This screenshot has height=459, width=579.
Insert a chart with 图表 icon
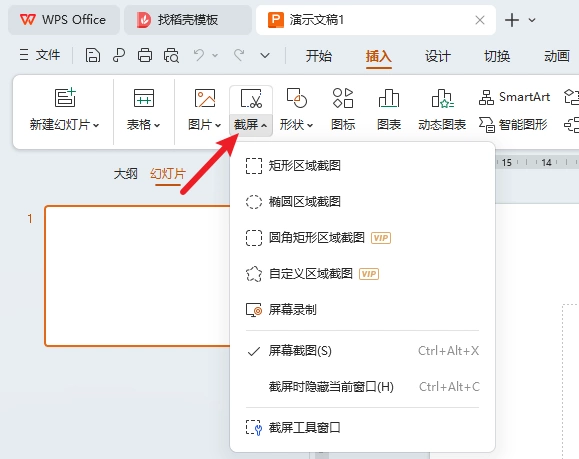point(389,109)
